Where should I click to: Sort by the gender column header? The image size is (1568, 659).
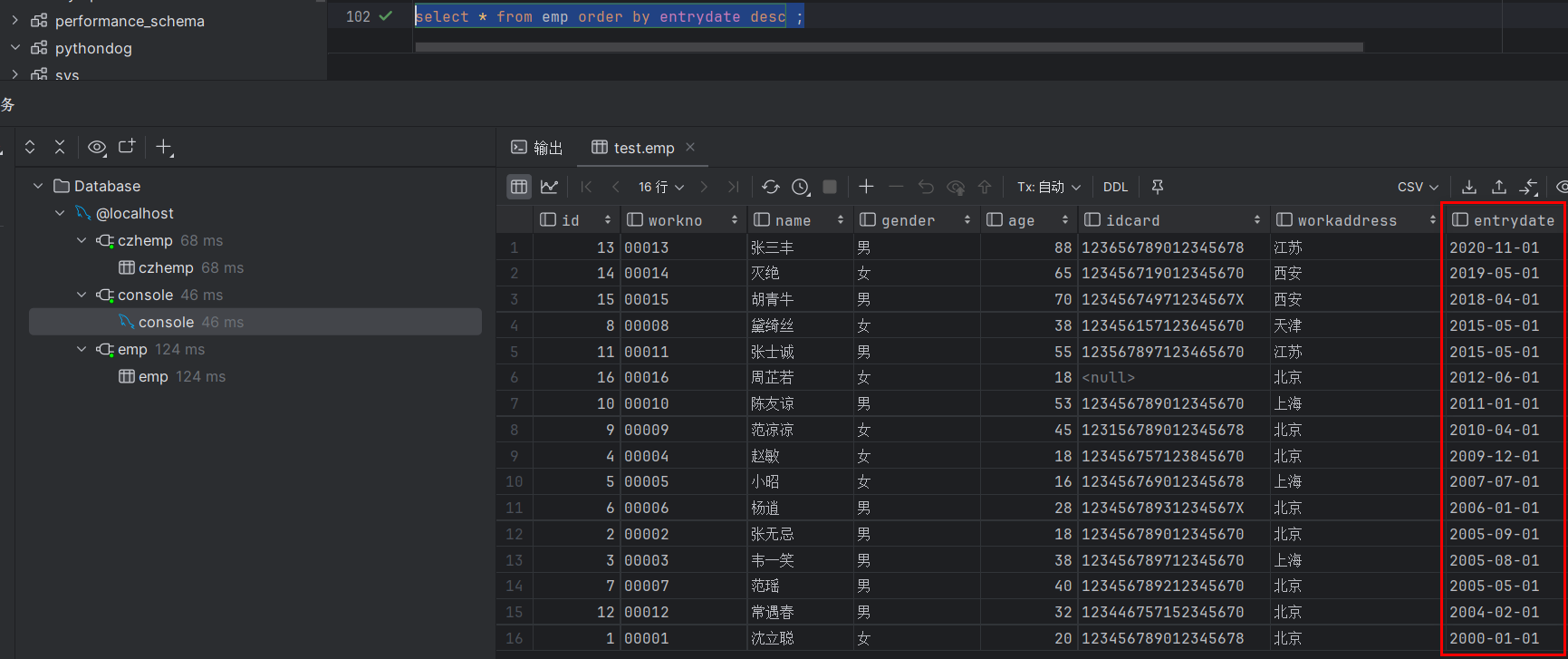(x=916, y=220)
